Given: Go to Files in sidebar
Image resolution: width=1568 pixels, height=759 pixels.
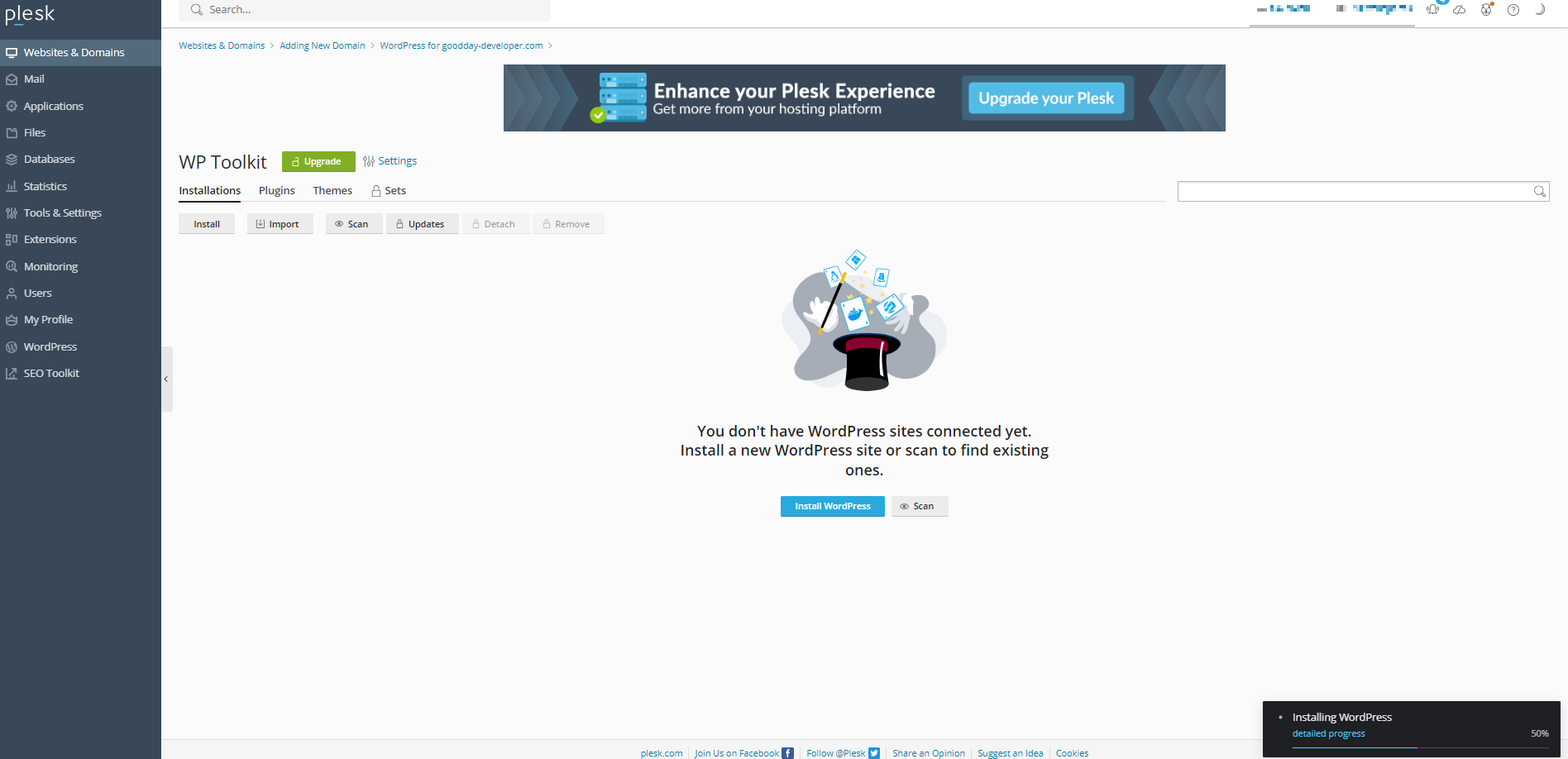Looking at the screenshot, I should tap(80, 132).
